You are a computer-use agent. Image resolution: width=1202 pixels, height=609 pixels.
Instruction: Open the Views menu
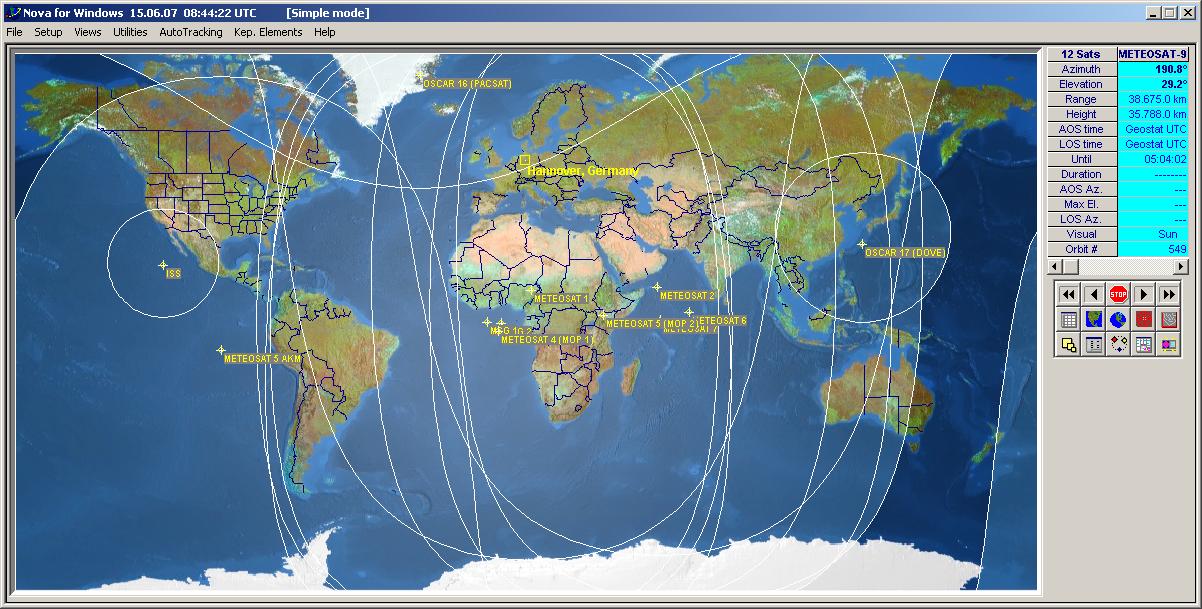click(x=88, y=32)
